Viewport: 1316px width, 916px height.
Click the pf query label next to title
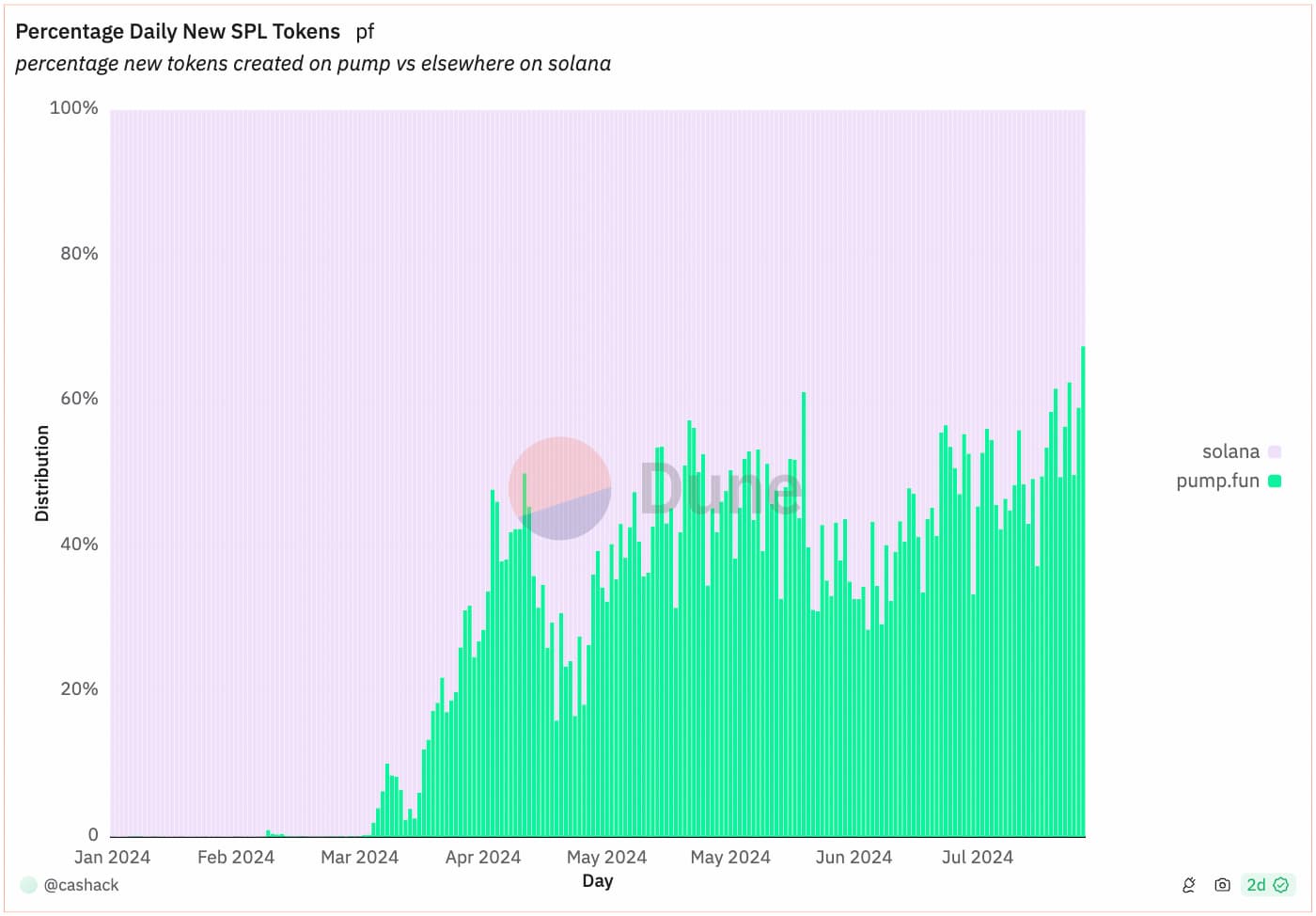click(365, 32)
